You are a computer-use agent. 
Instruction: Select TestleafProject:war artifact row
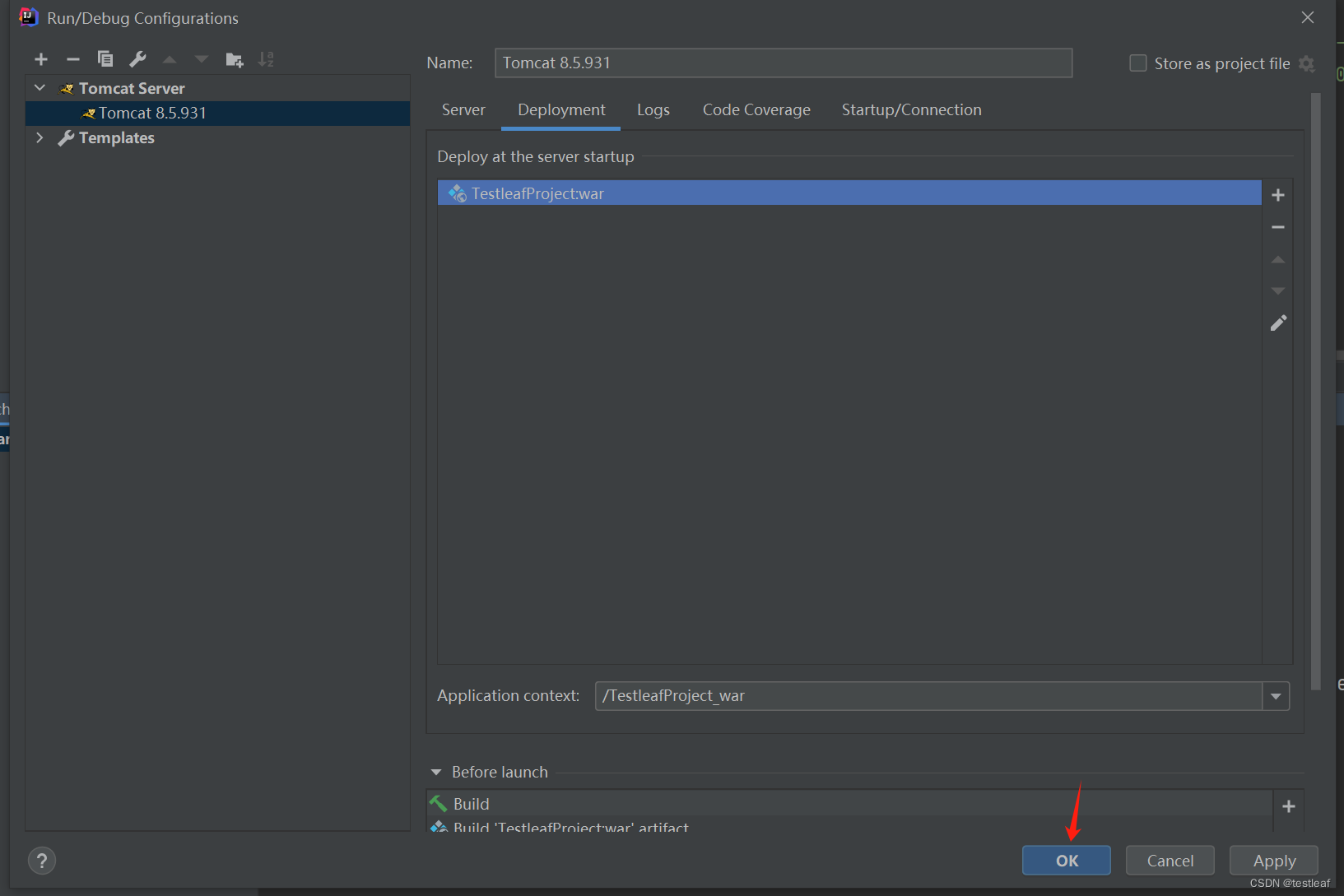pos(849,193)
